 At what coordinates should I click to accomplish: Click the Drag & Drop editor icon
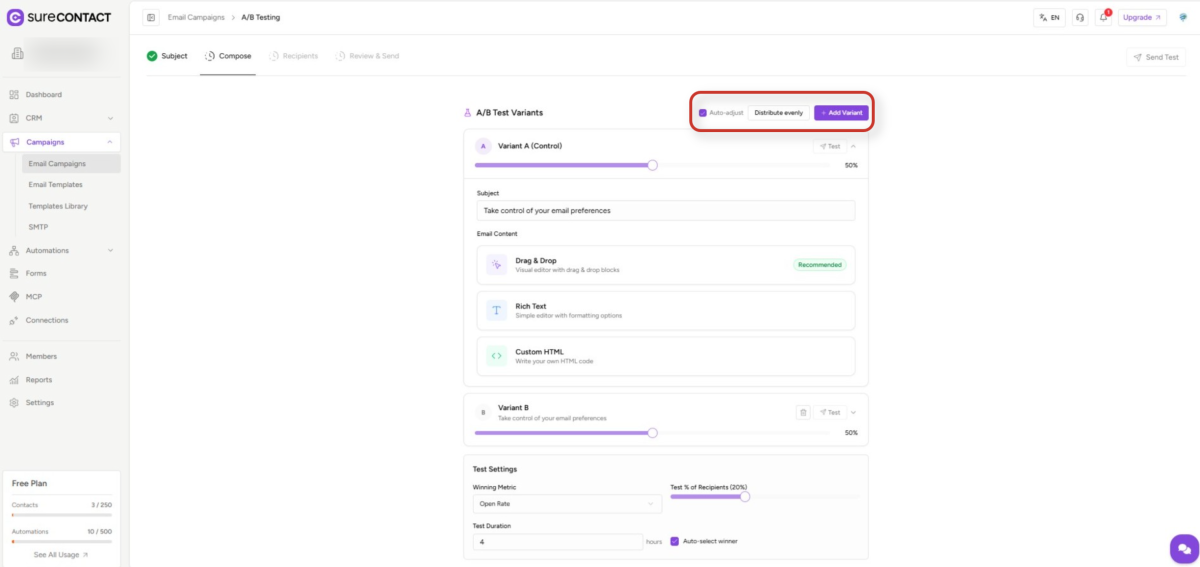click(497, 264)
